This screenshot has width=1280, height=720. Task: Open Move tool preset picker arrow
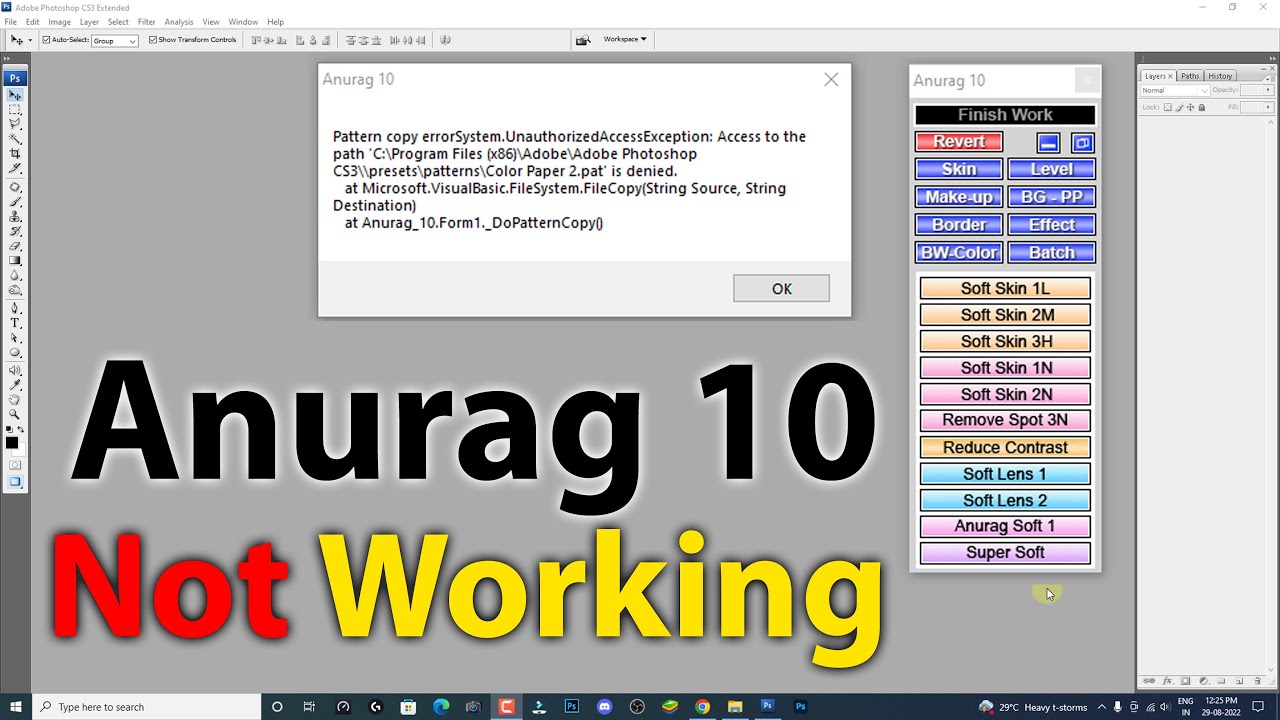[30, 40]
